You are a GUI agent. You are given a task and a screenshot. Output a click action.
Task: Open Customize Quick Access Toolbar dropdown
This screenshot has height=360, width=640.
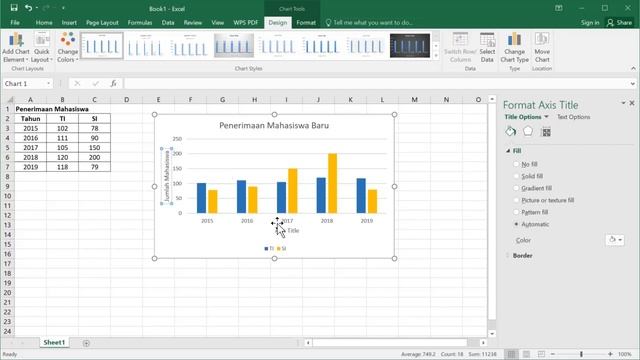coord(63,8)
